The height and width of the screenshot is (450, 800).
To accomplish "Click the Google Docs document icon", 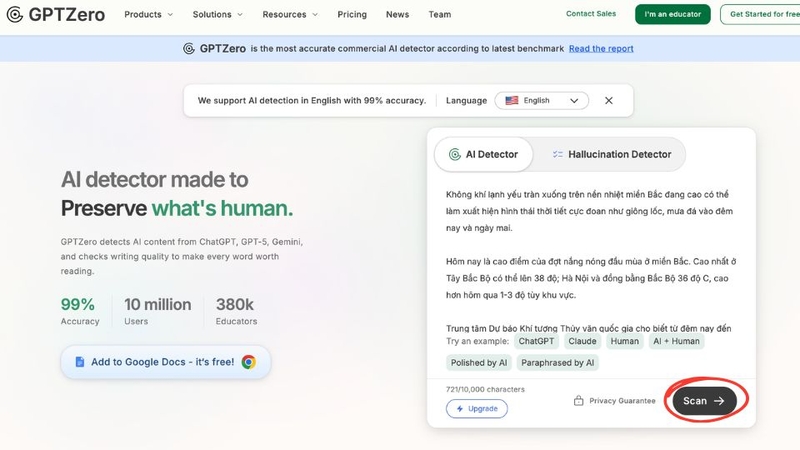I will pyautogui.click(x=80, y=362).
